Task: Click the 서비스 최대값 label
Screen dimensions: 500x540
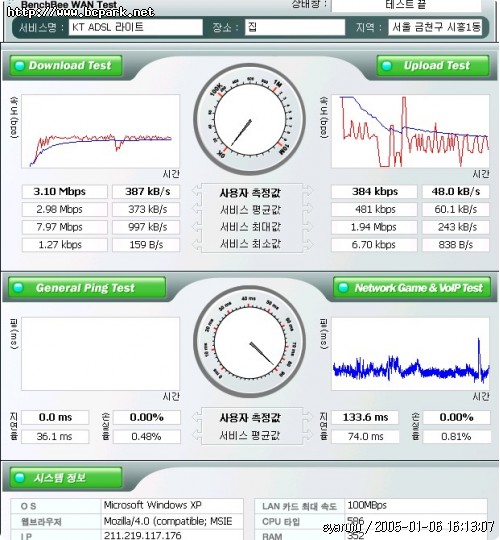Action: (x=250, y=227)
